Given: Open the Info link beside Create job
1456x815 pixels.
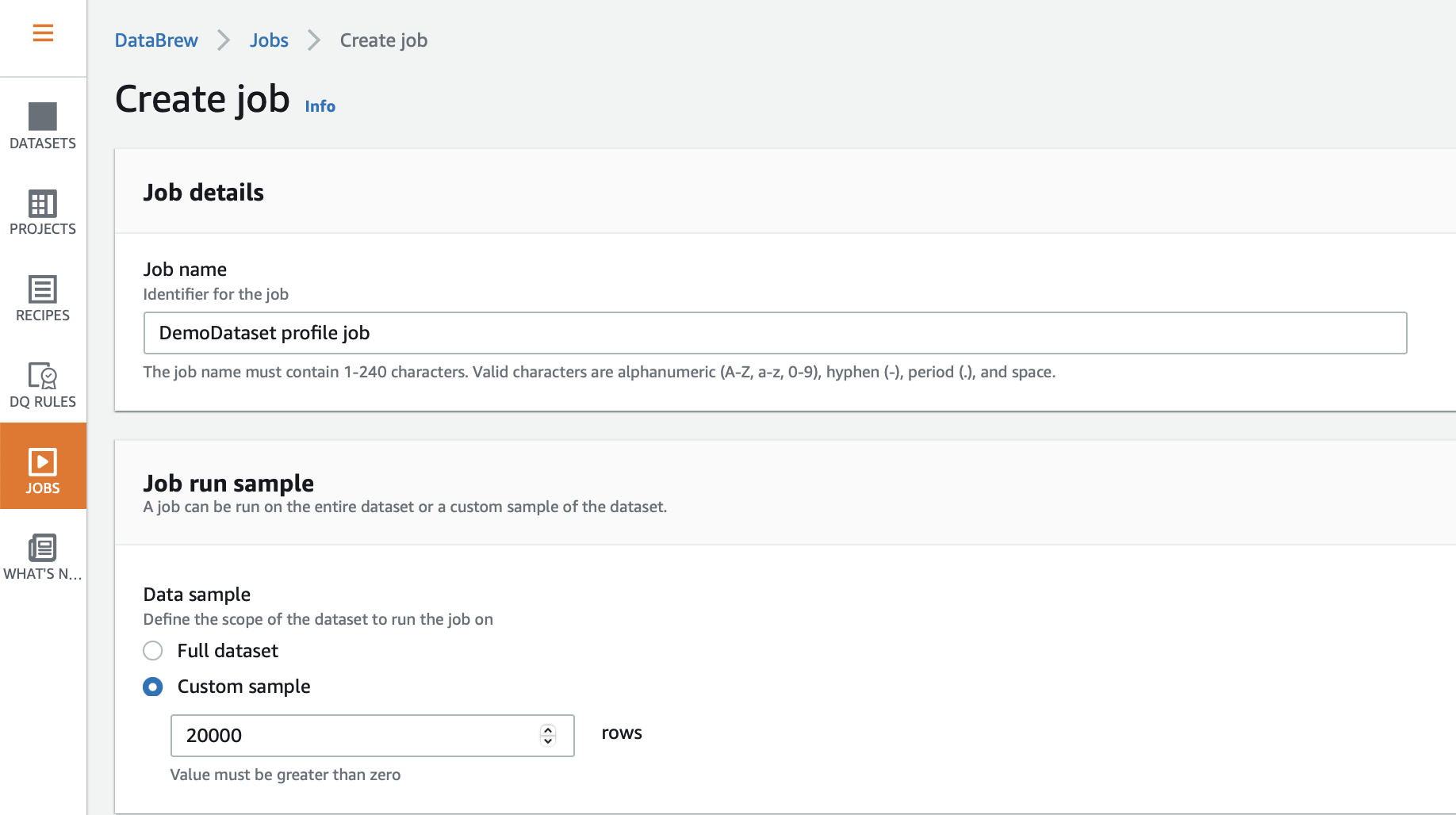Looking at the screenshot, I should [320, 106].
